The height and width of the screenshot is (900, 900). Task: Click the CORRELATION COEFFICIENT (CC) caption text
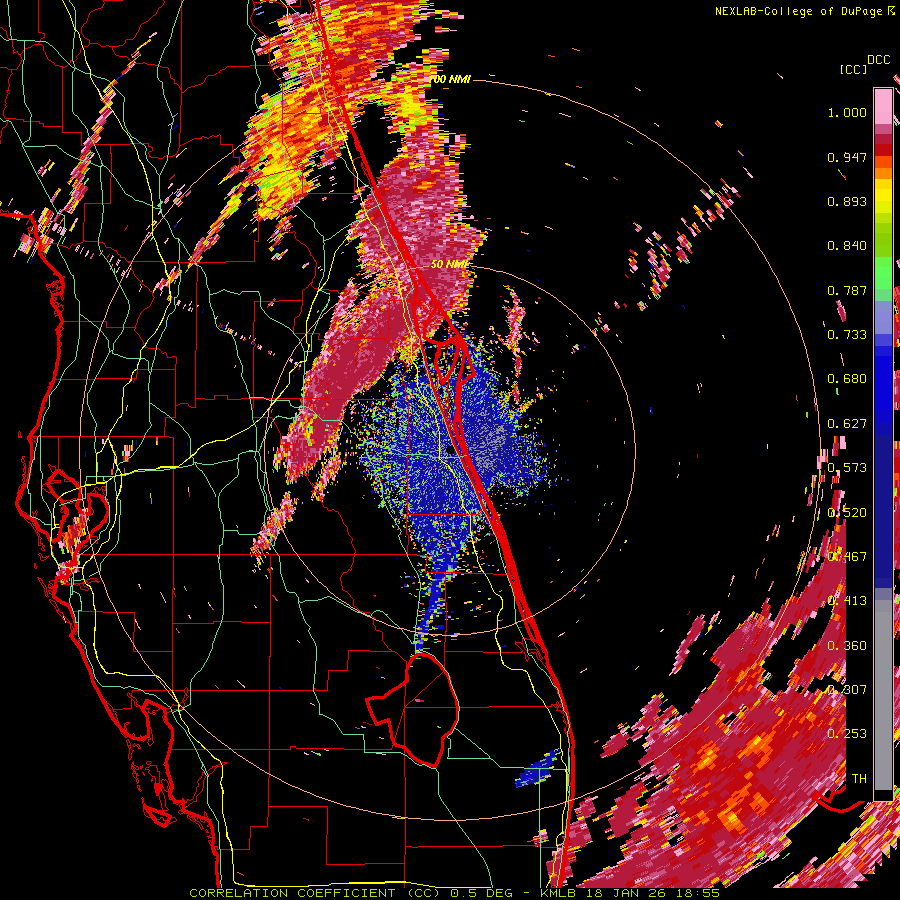315,893
